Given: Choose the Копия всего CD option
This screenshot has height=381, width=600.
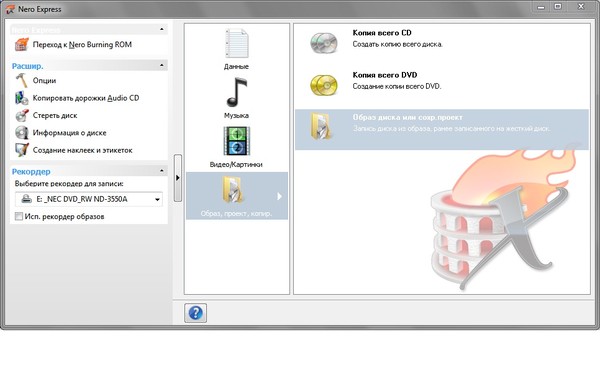Looking at the screenshot, I should coord(442,43).
